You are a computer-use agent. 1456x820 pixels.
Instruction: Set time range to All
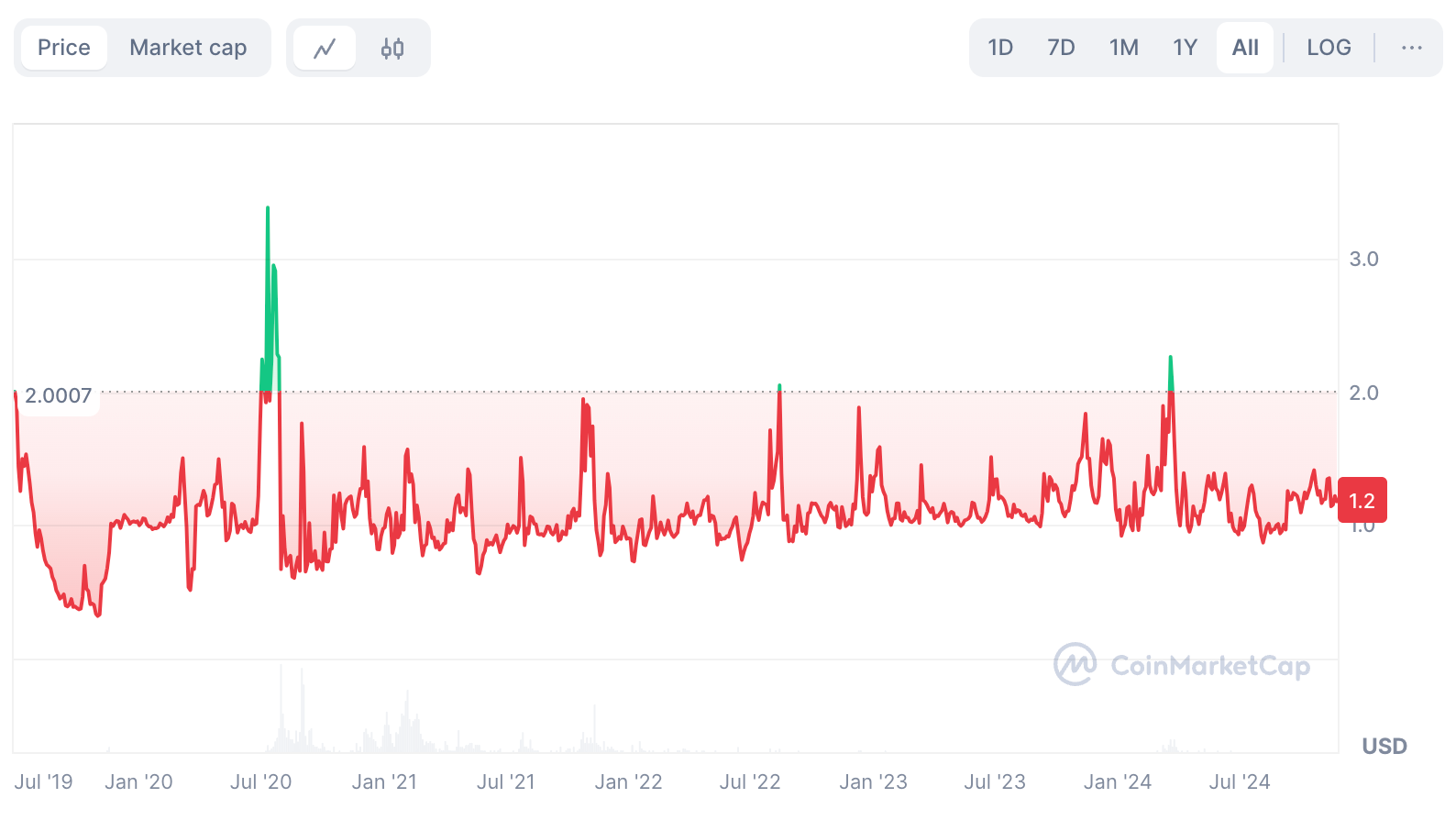coord(1245,48)
